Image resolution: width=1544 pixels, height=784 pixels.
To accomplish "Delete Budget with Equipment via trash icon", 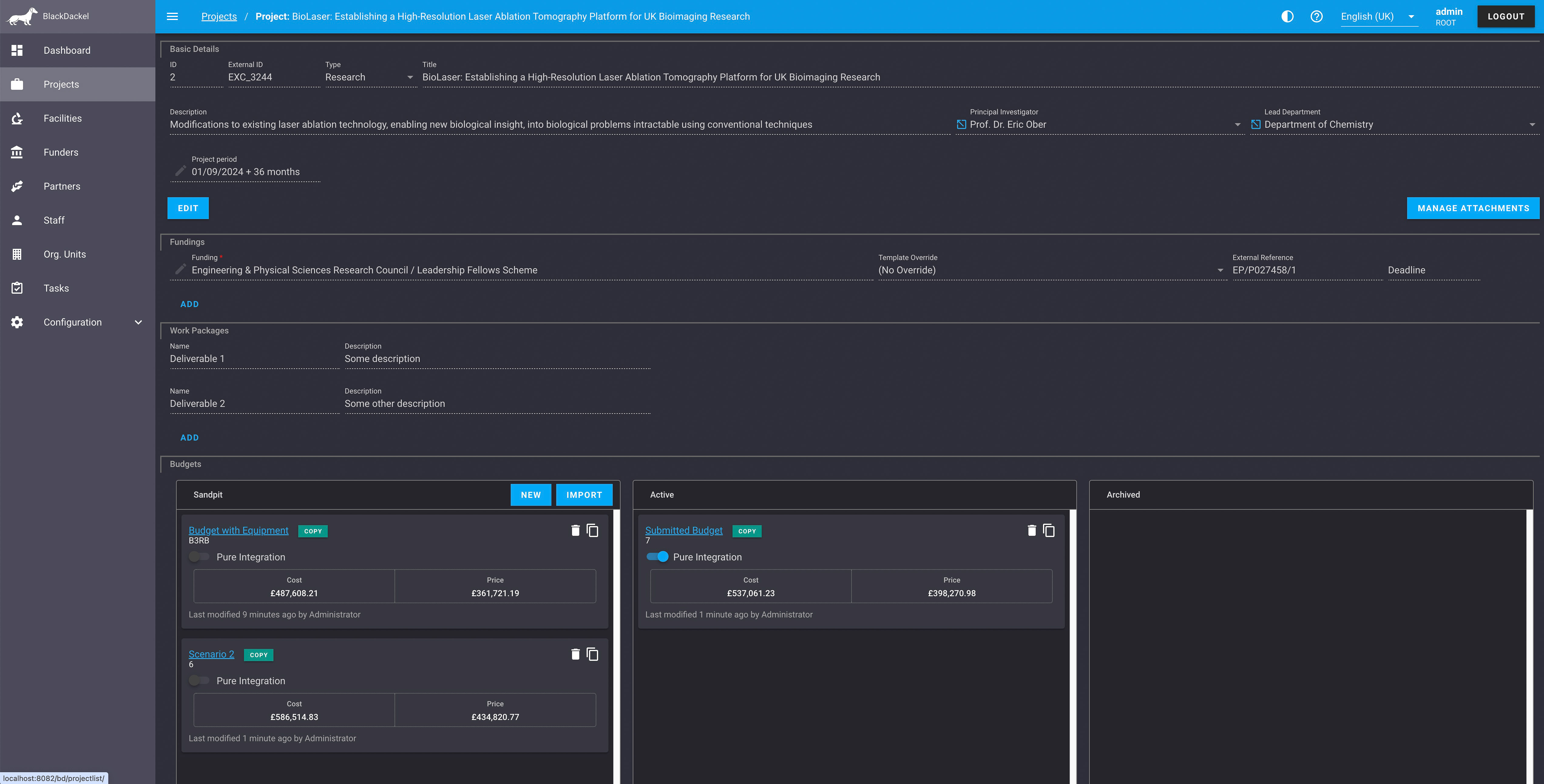I will (575, 530).
